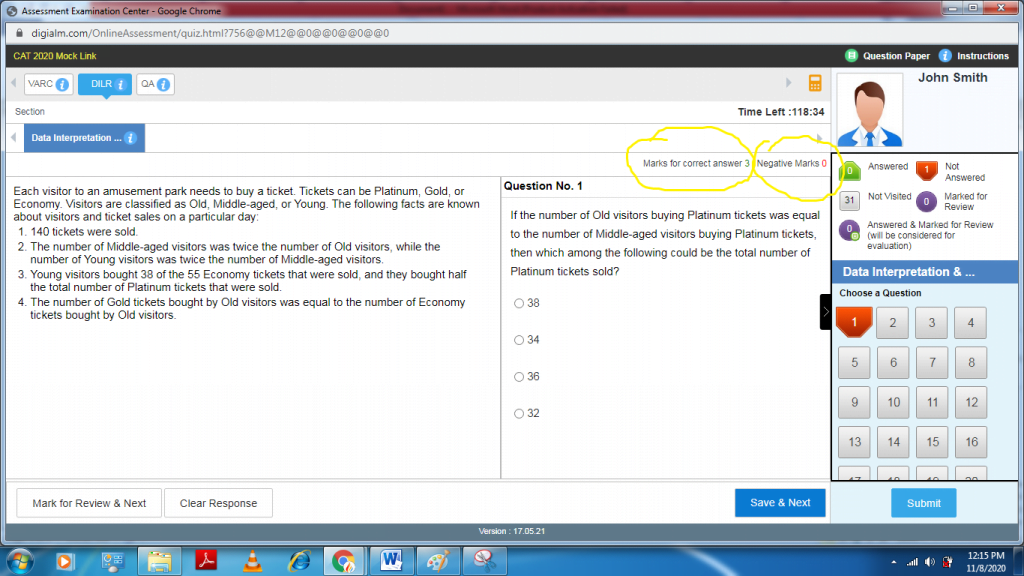Switch to Chrome taskbar icon
This screenshot has width=1024, height=576.
click(344, 561)
